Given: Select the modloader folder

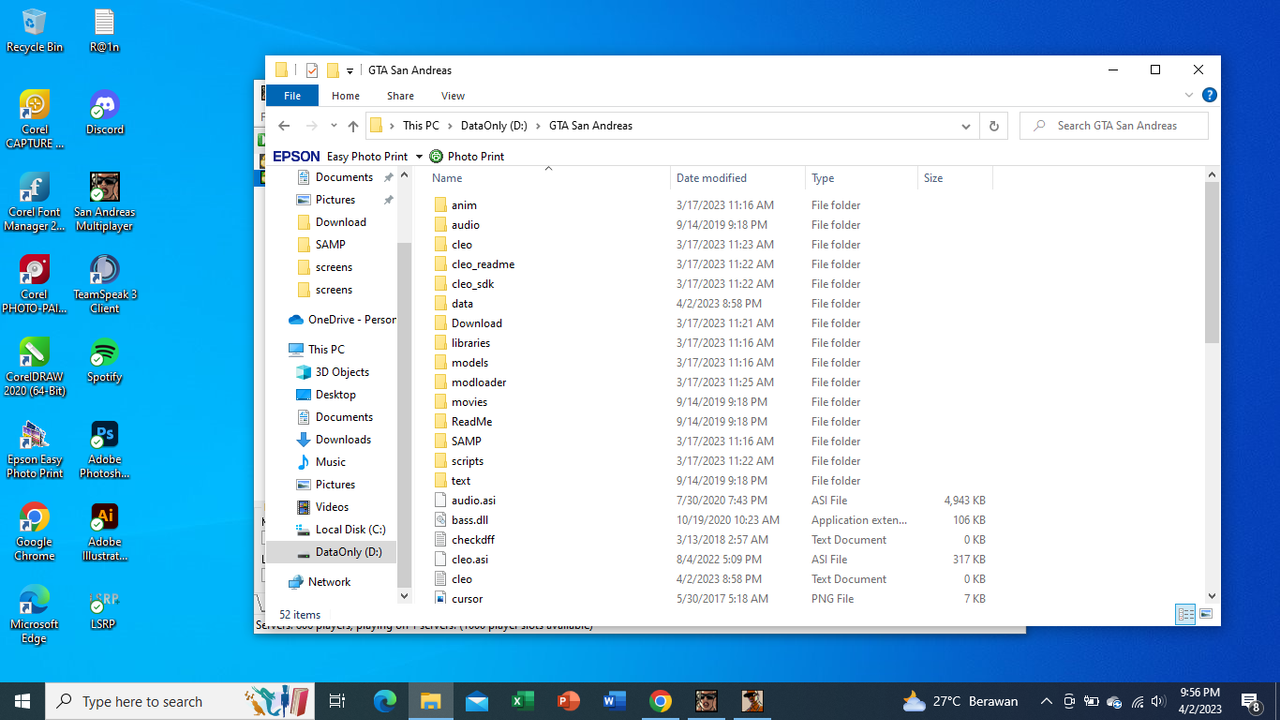Looking at the screenshot, I should coord(478,382).
